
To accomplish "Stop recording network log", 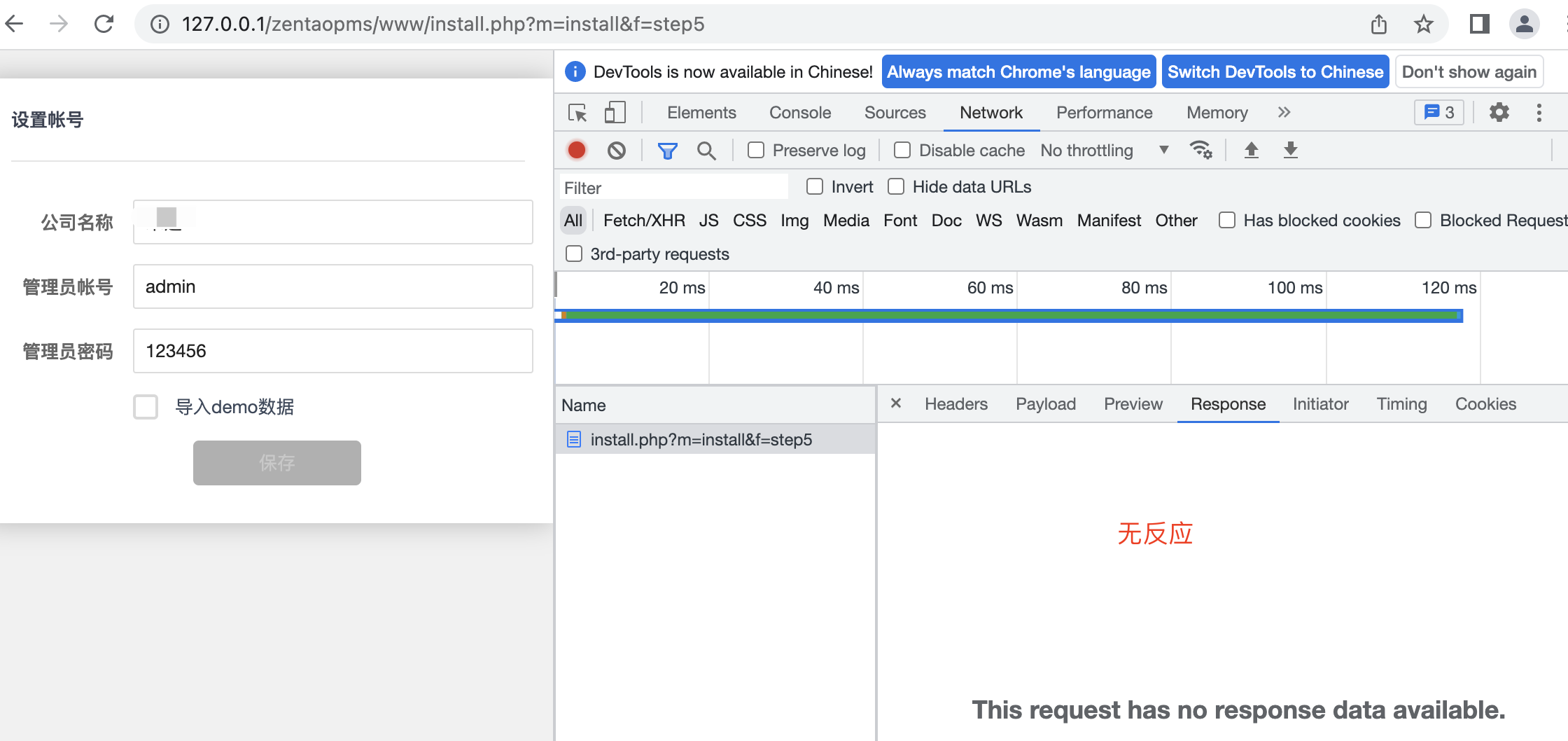I will [x=577, y=151].
